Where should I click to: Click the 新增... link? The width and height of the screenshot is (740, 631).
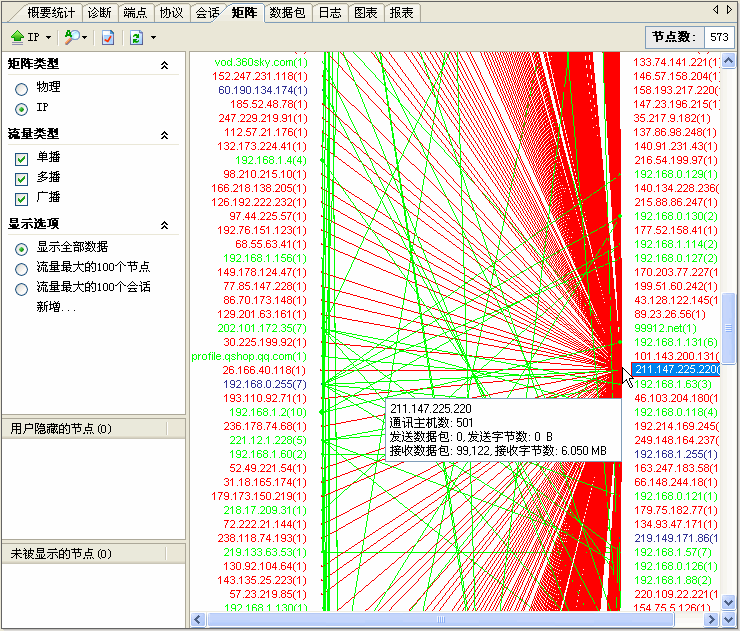[x=56, y=307]
